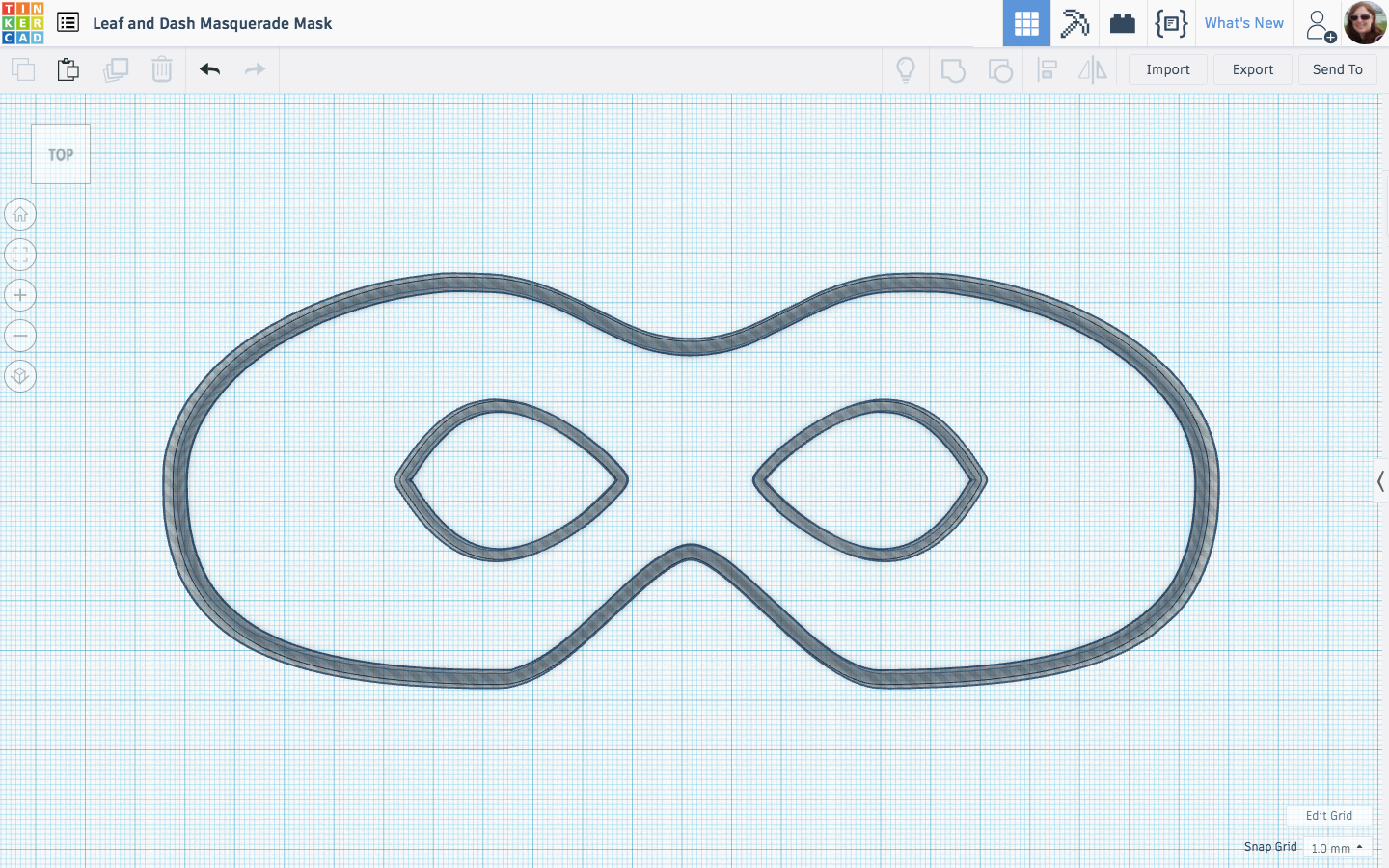1389x868 pixels.
Task: Open the Codeblocks icon
Action: click(1170, 23)
